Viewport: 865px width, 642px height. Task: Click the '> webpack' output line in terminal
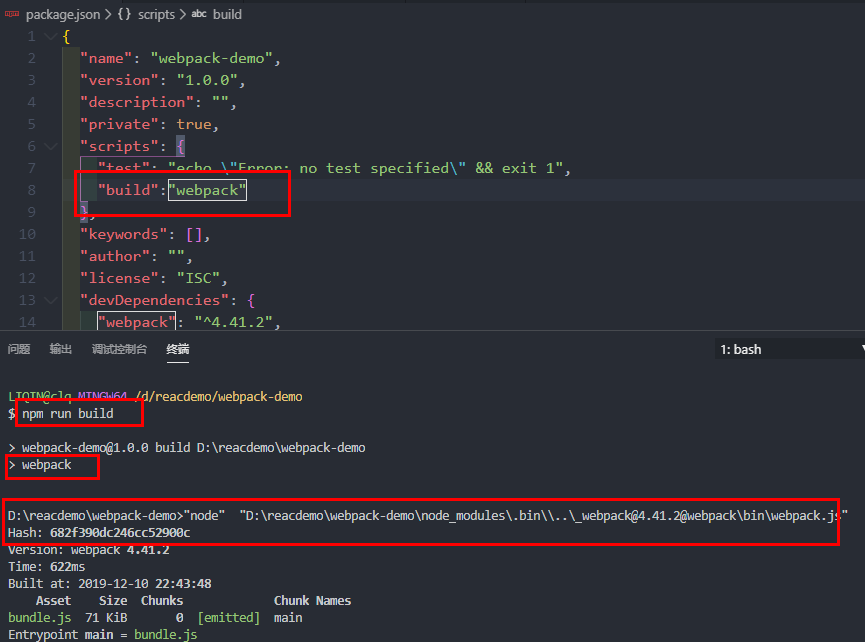[40, 465]
